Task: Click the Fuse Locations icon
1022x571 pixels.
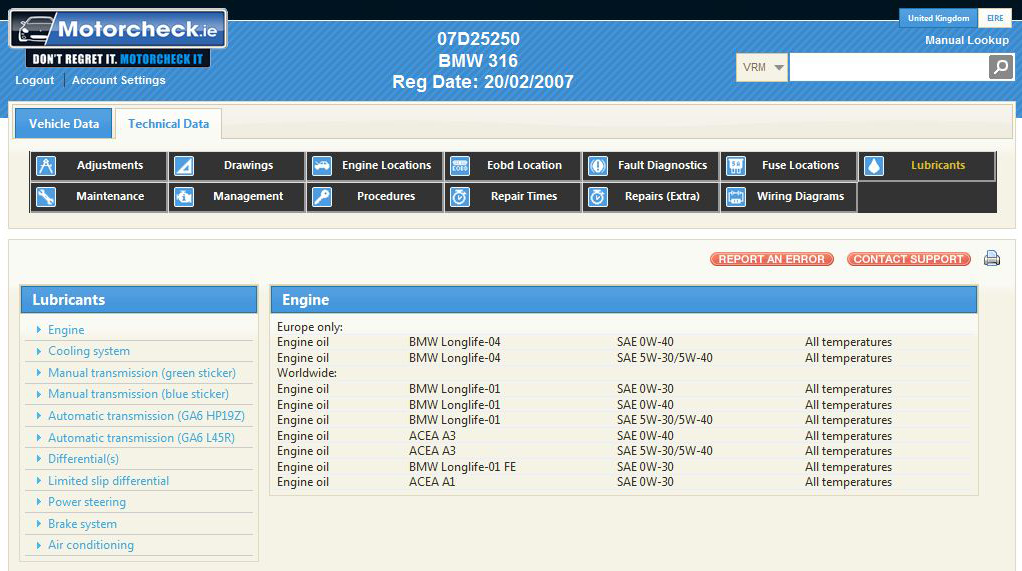Action: click(736, 166)
